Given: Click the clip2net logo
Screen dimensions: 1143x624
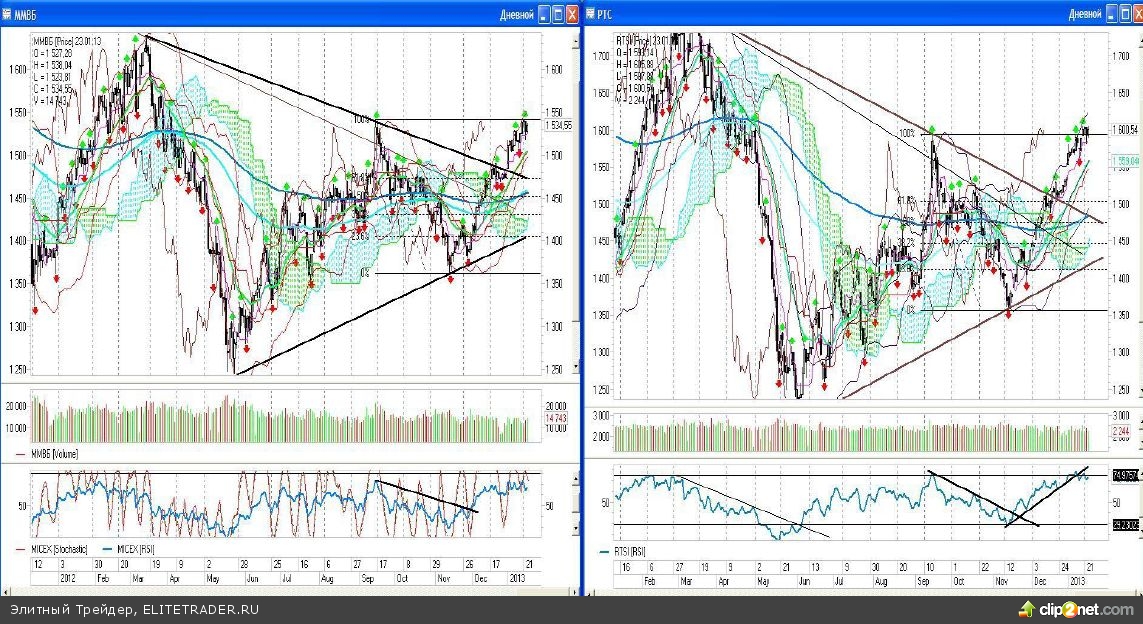Looking at the screenshot, I should [1074, 608].
